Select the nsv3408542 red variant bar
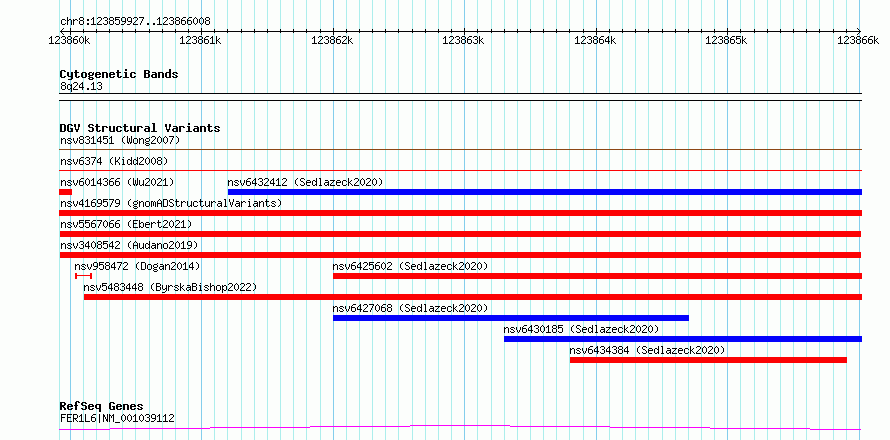Screen dimensions: 890x440 [x=460, y=255]
